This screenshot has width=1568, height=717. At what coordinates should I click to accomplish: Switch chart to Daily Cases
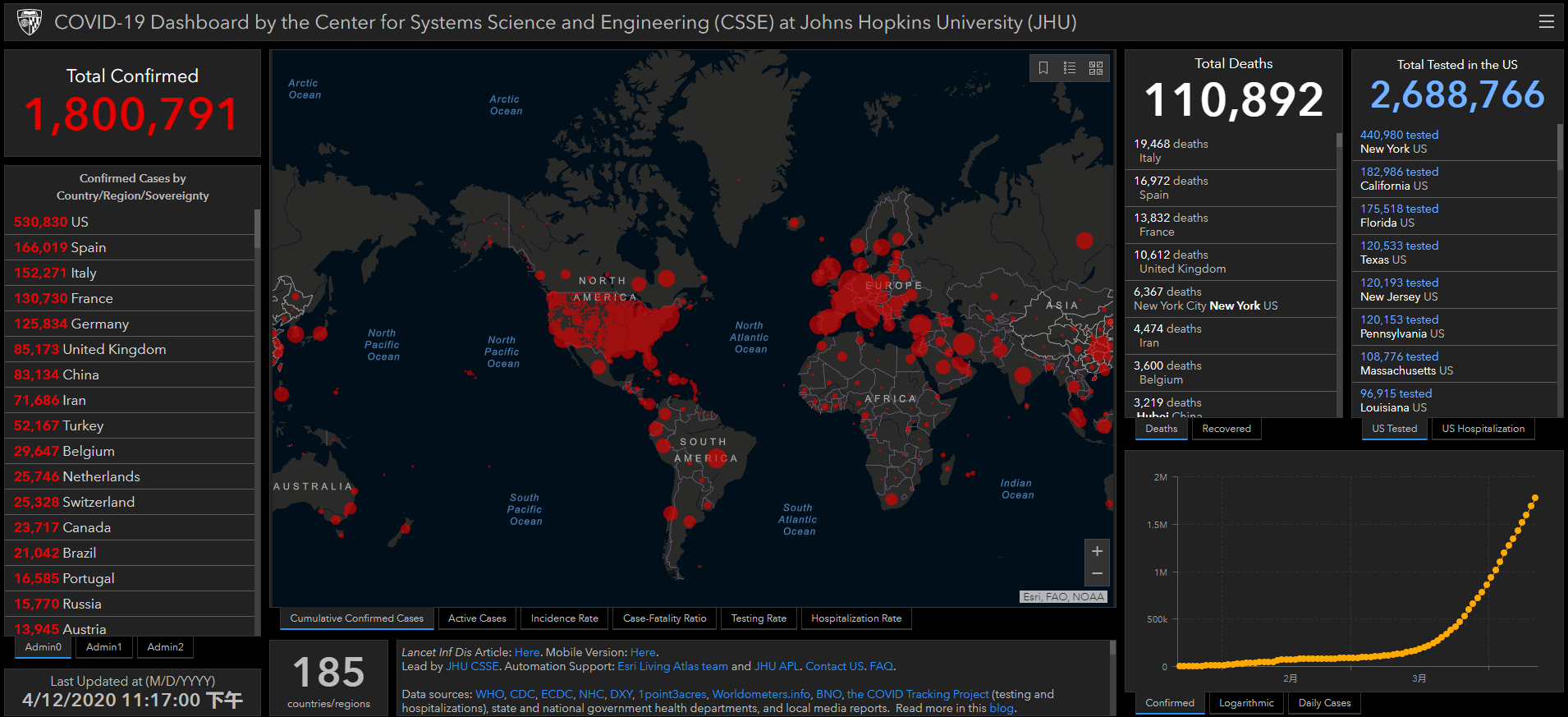[x=1325, y=703]
